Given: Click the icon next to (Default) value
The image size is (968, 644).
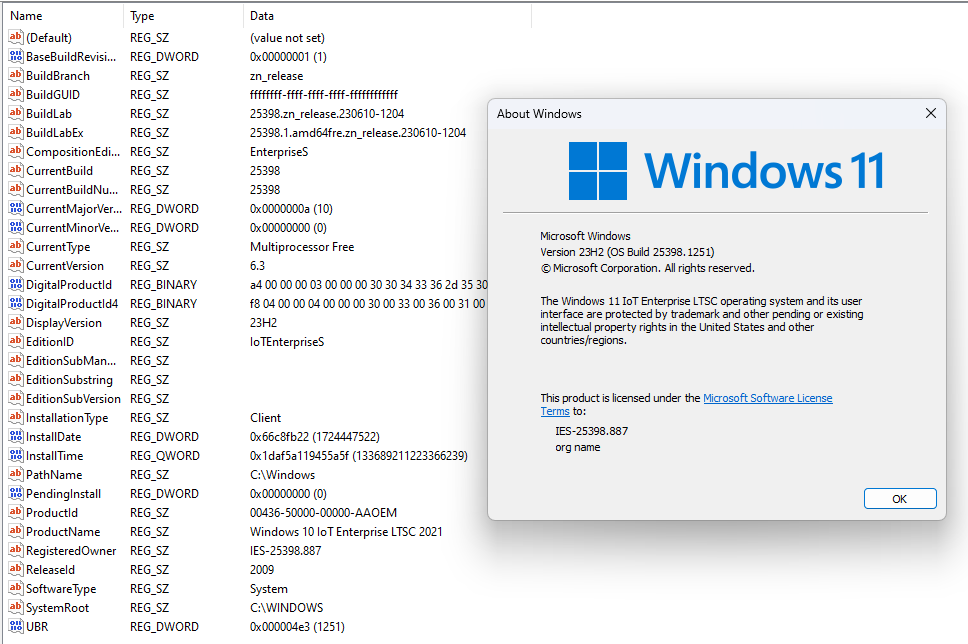Looking at the screenshot, I should coord(15,37).
